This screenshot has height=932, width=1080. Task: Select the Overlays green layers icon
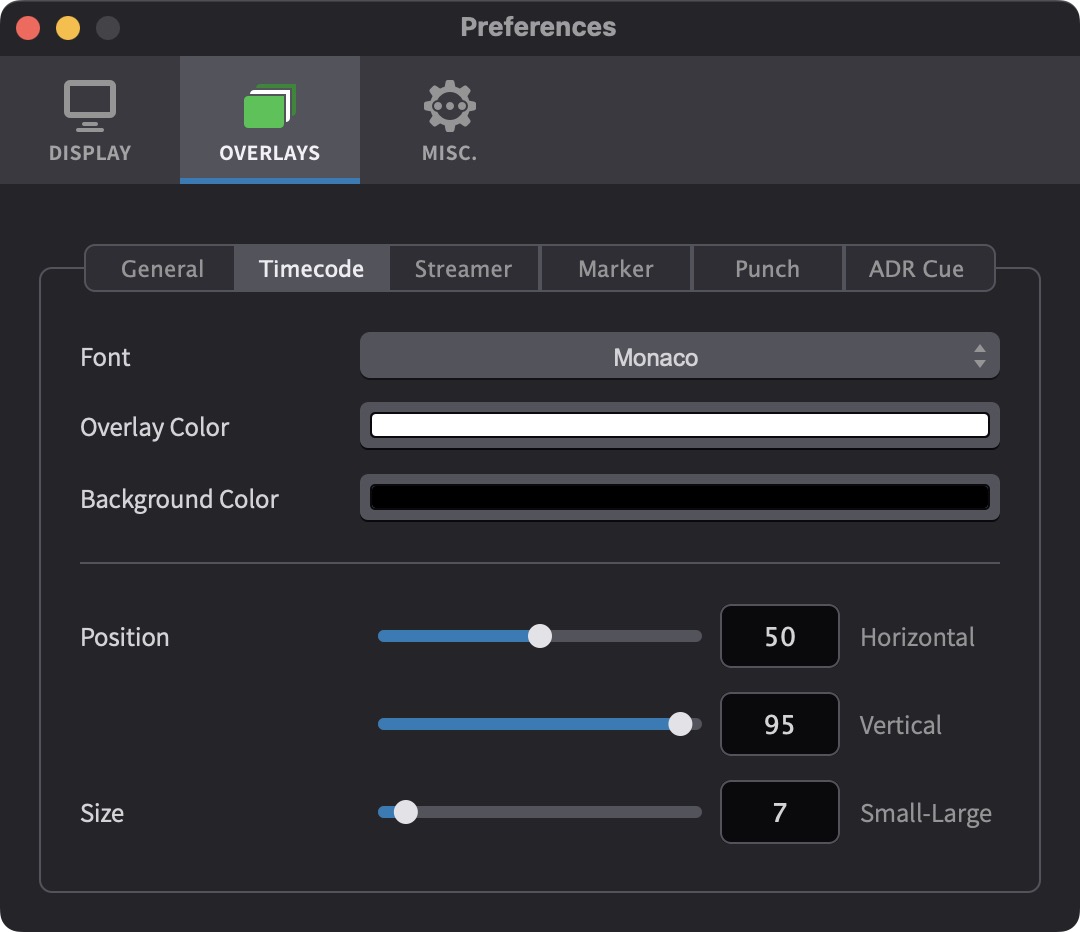270,106
